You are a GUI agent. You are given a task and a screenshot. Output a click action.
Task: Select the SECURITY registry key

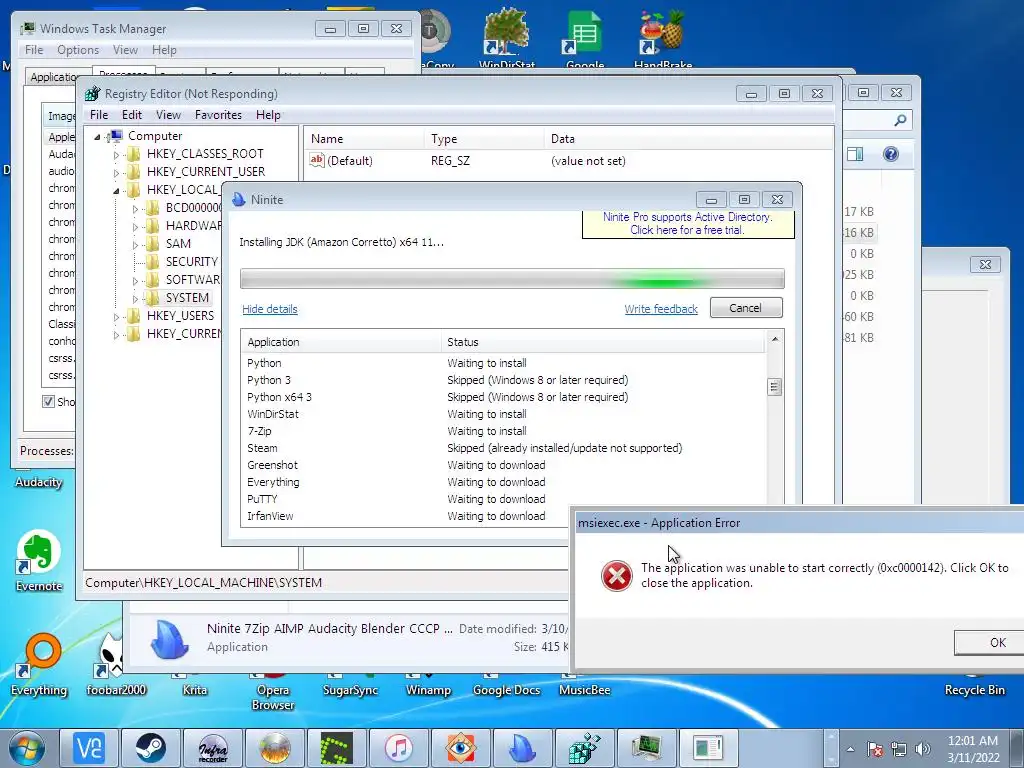coord(191,262)
